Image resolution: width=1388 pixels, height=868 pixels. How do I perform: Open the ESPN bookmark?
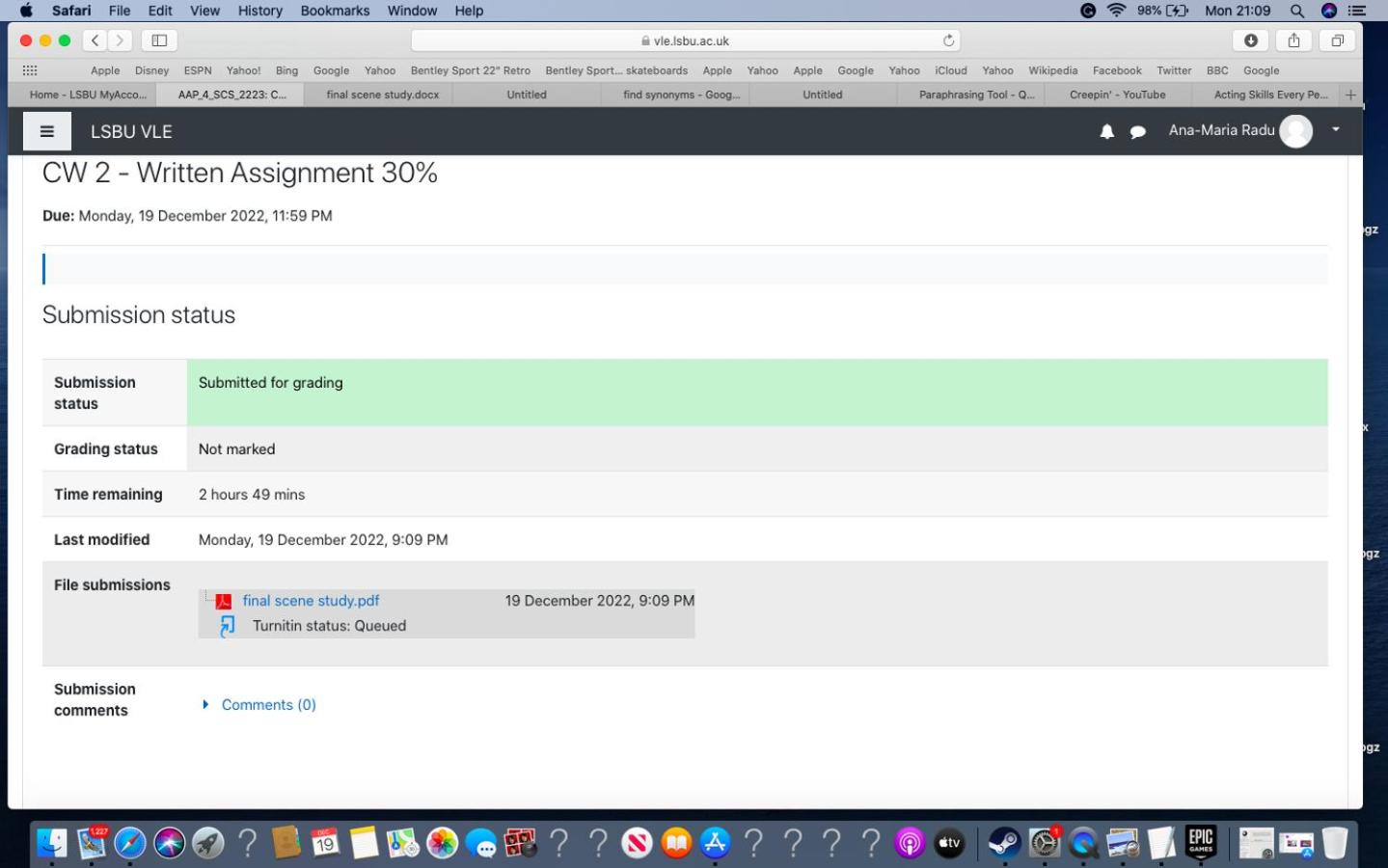tap(198, 70)
